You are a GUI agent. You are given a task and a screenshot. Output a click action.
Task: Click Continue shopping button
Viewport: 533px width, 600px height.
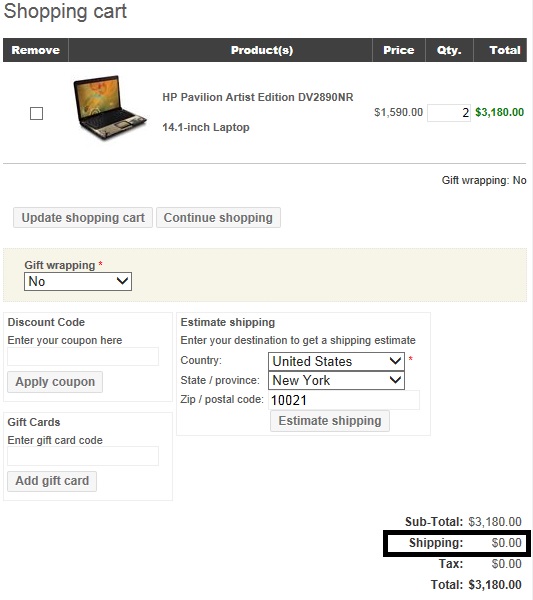[218, 218]
